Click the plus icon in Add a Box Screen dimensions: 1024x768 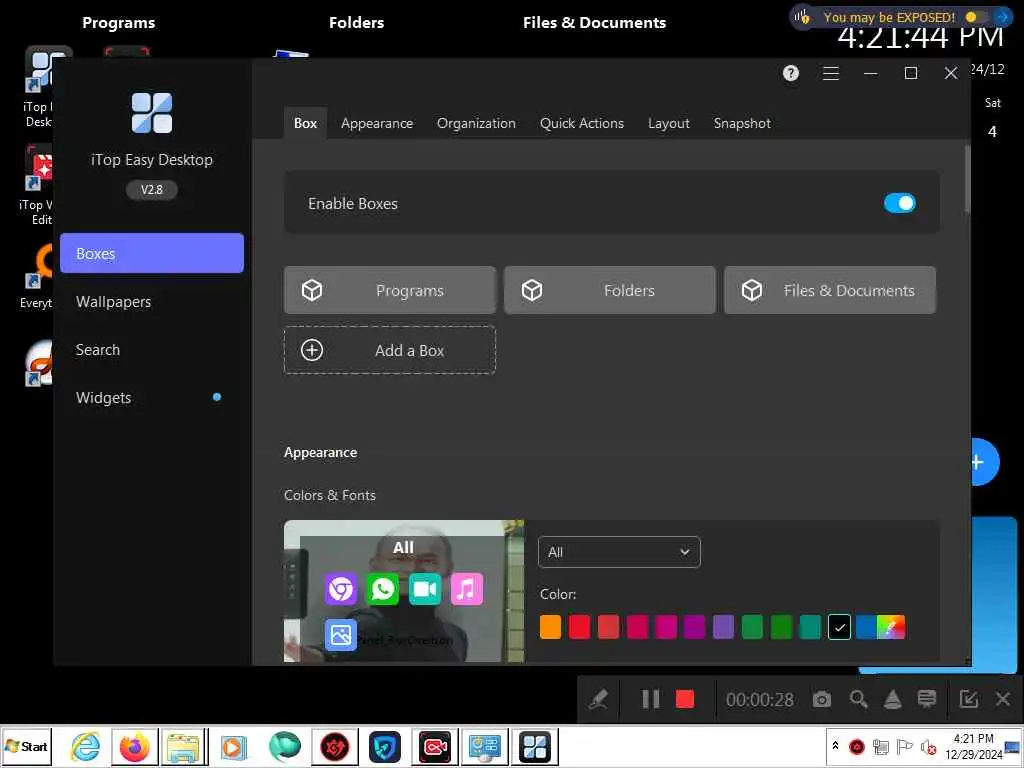click(x=312, y=350)
